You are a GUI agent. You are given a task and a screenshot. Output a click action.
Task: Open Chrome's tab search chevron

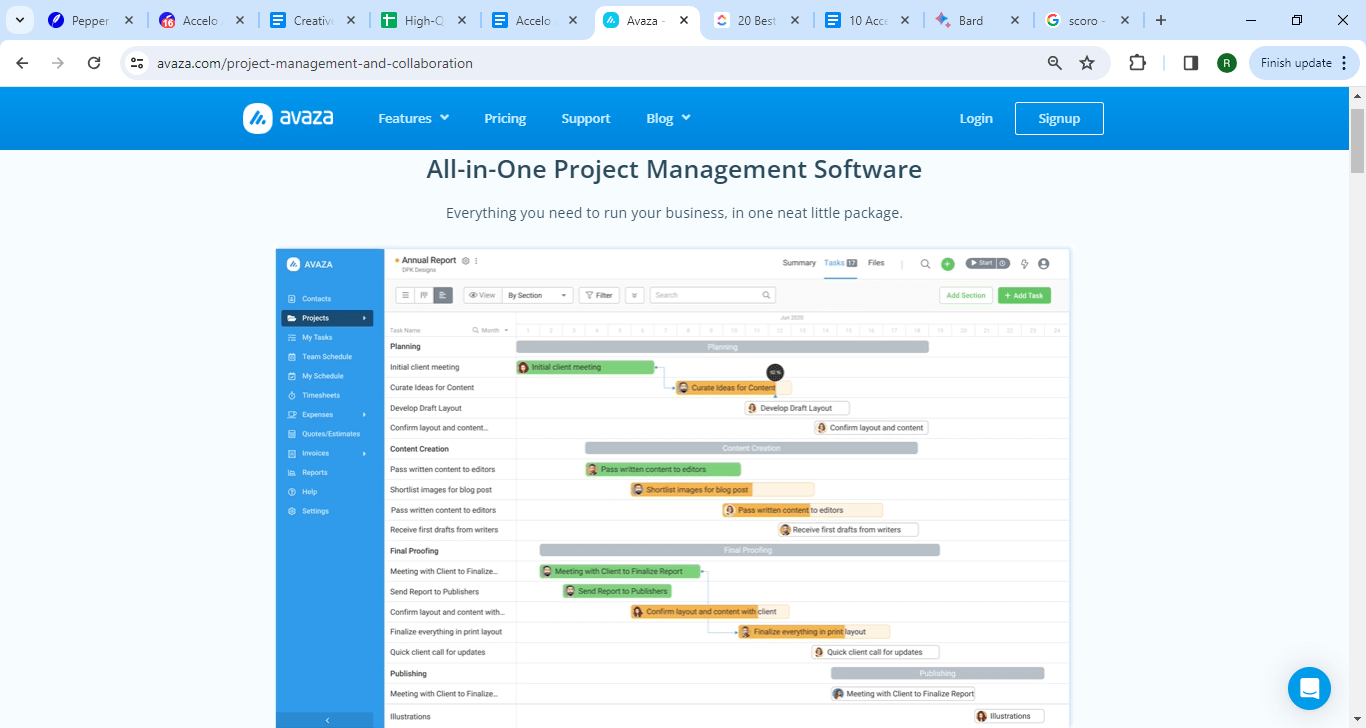click(x=20, y=20)
